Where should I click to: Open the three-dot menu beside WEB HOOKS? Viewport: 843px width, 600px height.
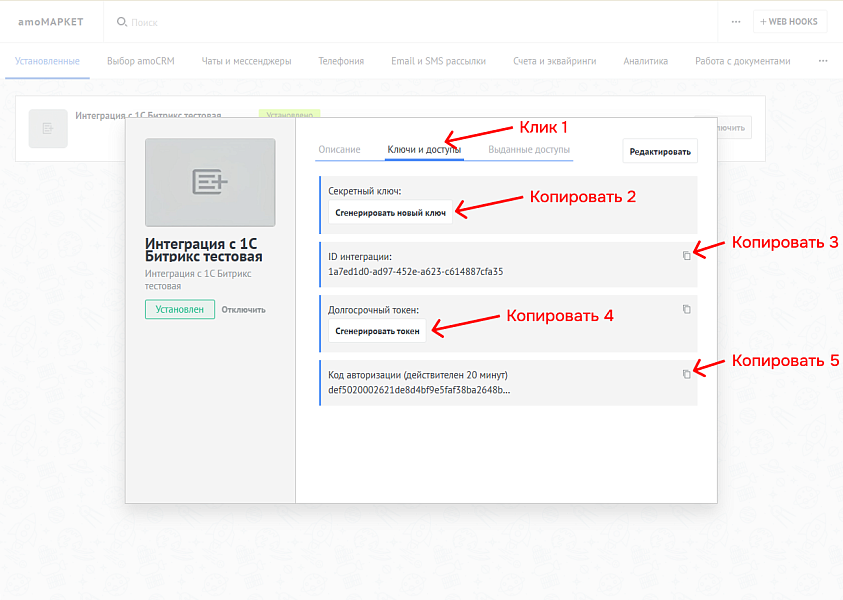click(x=736, y=21)
